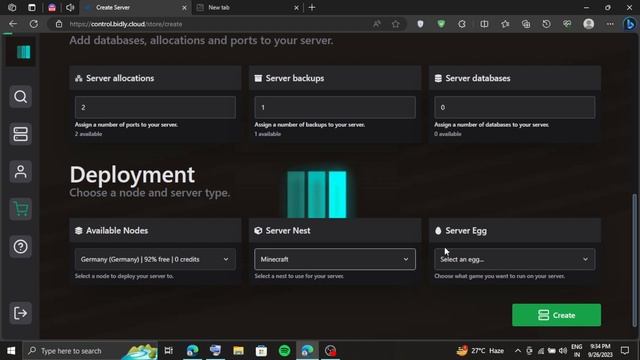The width and height of the screenshot is (640, 360).
Task: Toggle split screen icon in toolbar
Action: click(x=484, y=24)
